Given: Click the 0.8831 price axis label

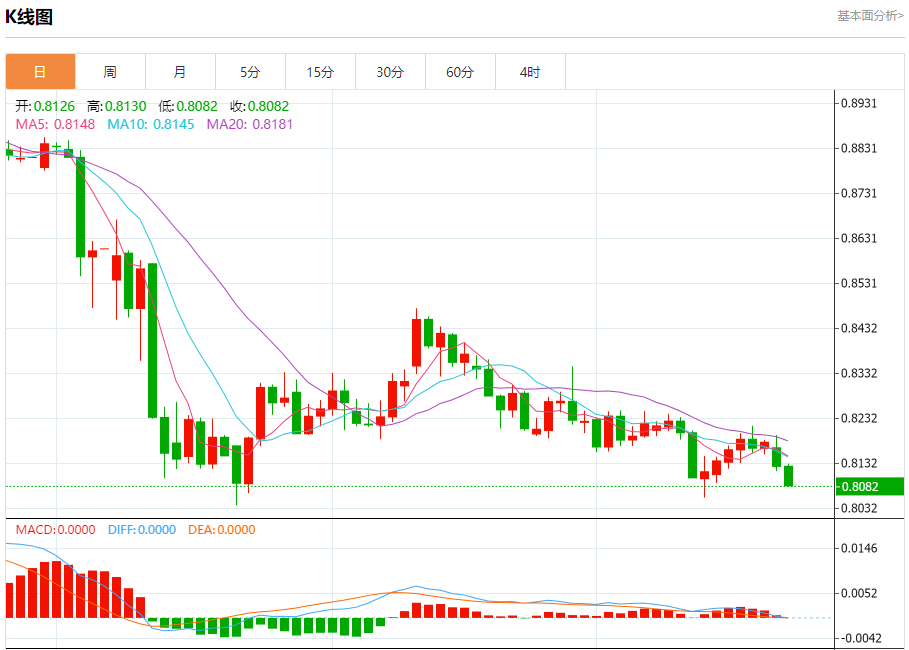Looking at the screenshot, I should click(859, 148).
